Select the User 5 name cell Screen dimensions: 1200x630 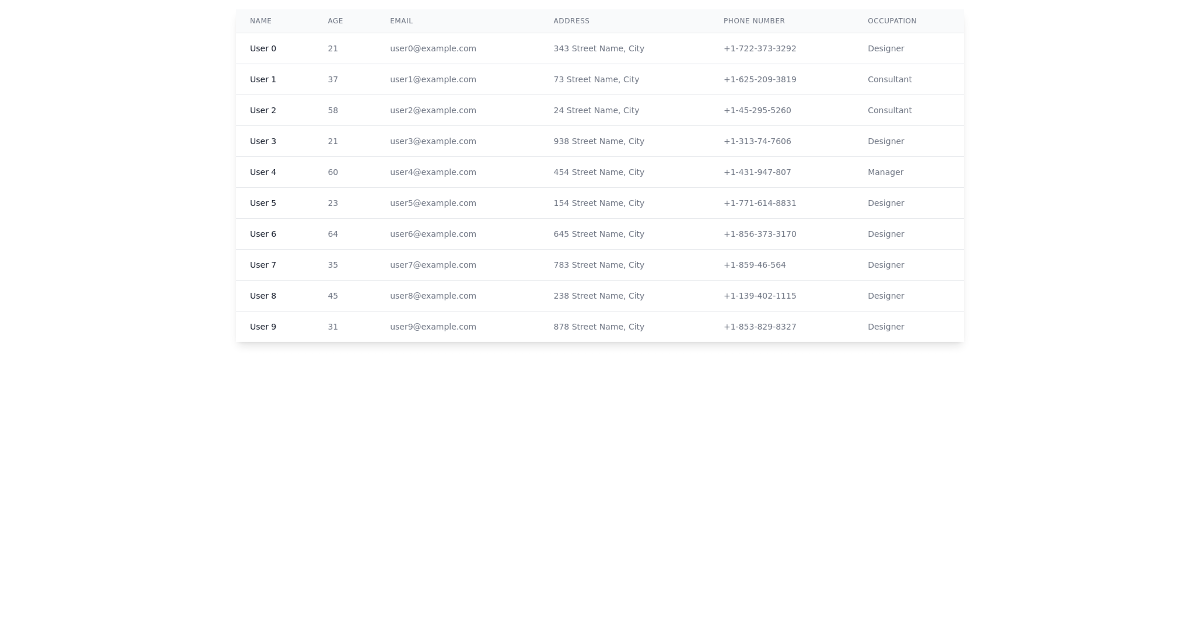click(263, 204)
